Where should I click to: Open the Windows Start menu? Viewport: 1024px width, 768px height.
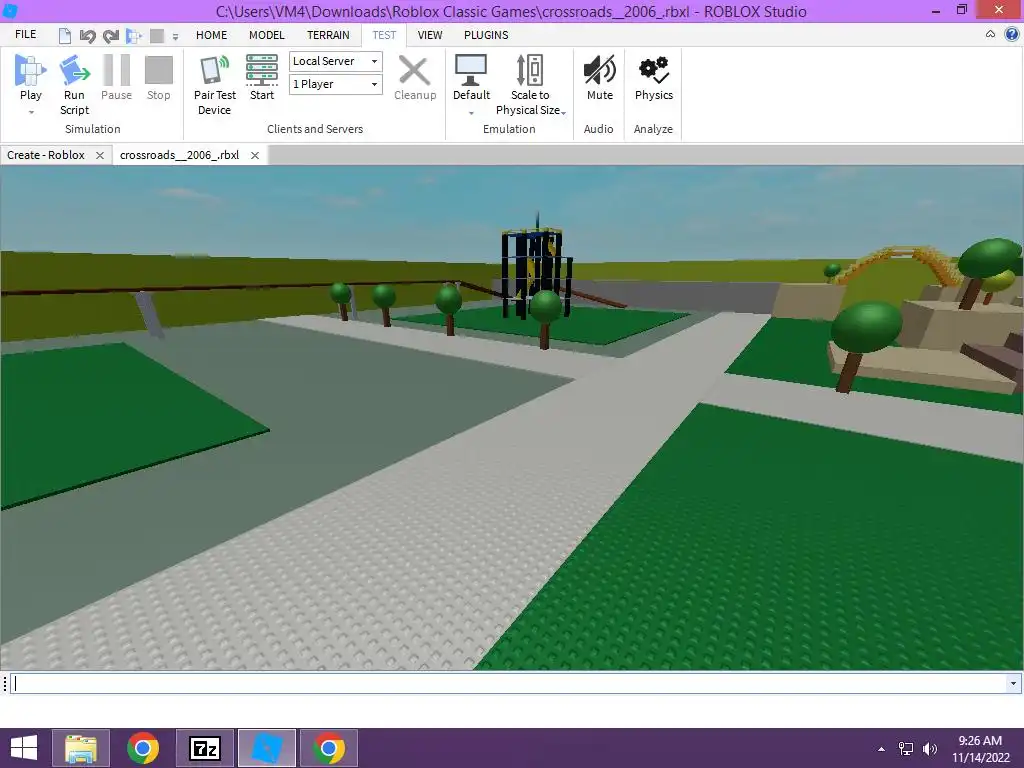24,748
